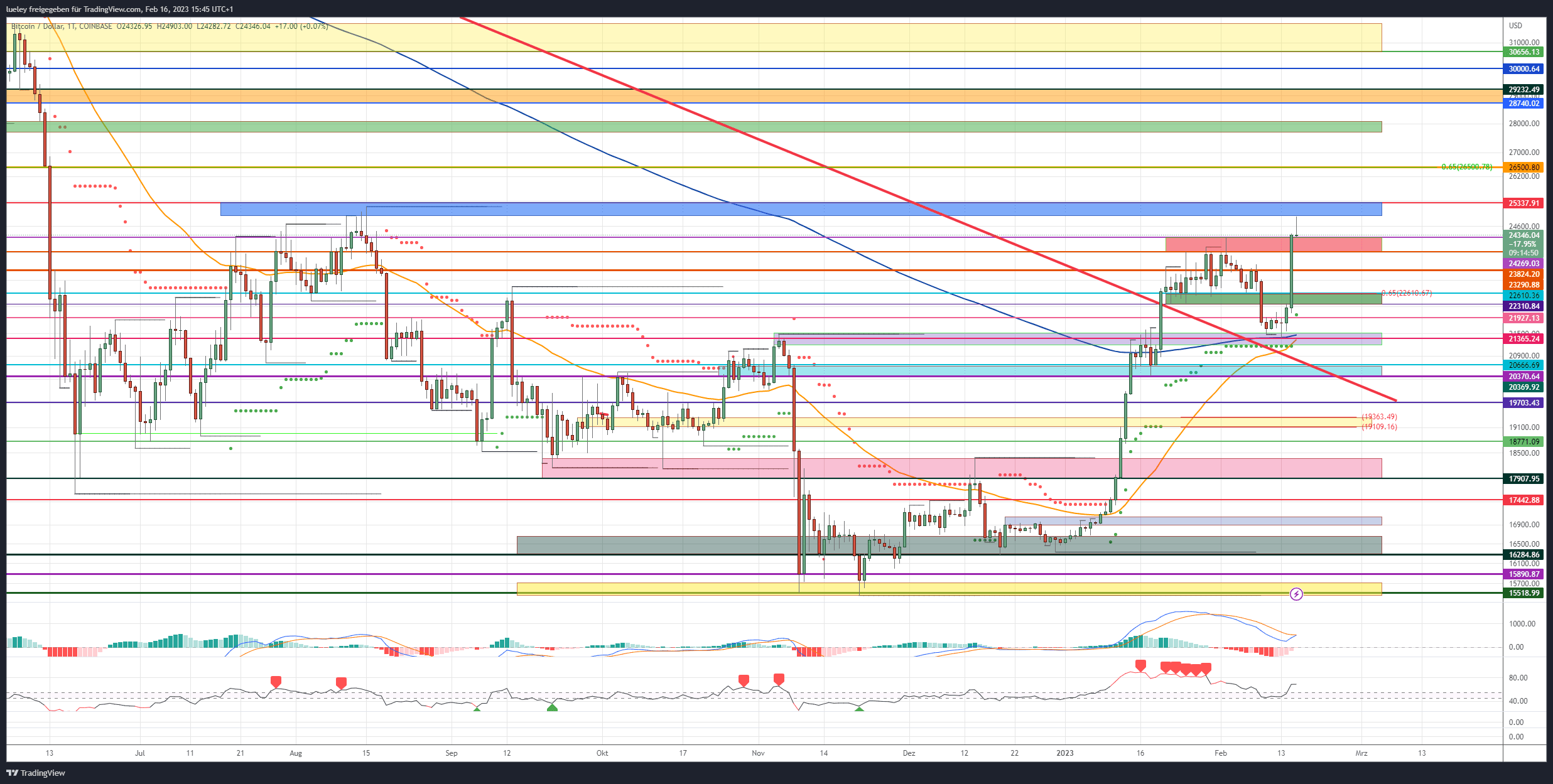1553x784 pixels.
Task: Click the 27000.00 price scale tick
Action: 1524,153
